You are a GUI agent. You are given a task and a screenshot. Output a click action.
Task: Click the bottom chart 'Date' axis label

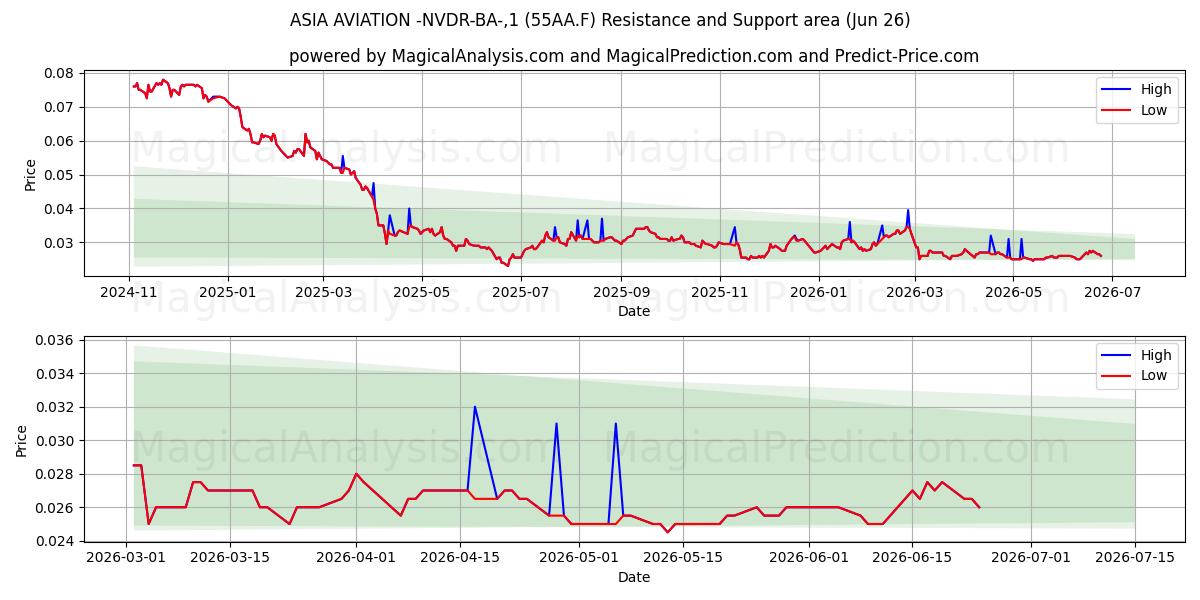coord(634,577)
